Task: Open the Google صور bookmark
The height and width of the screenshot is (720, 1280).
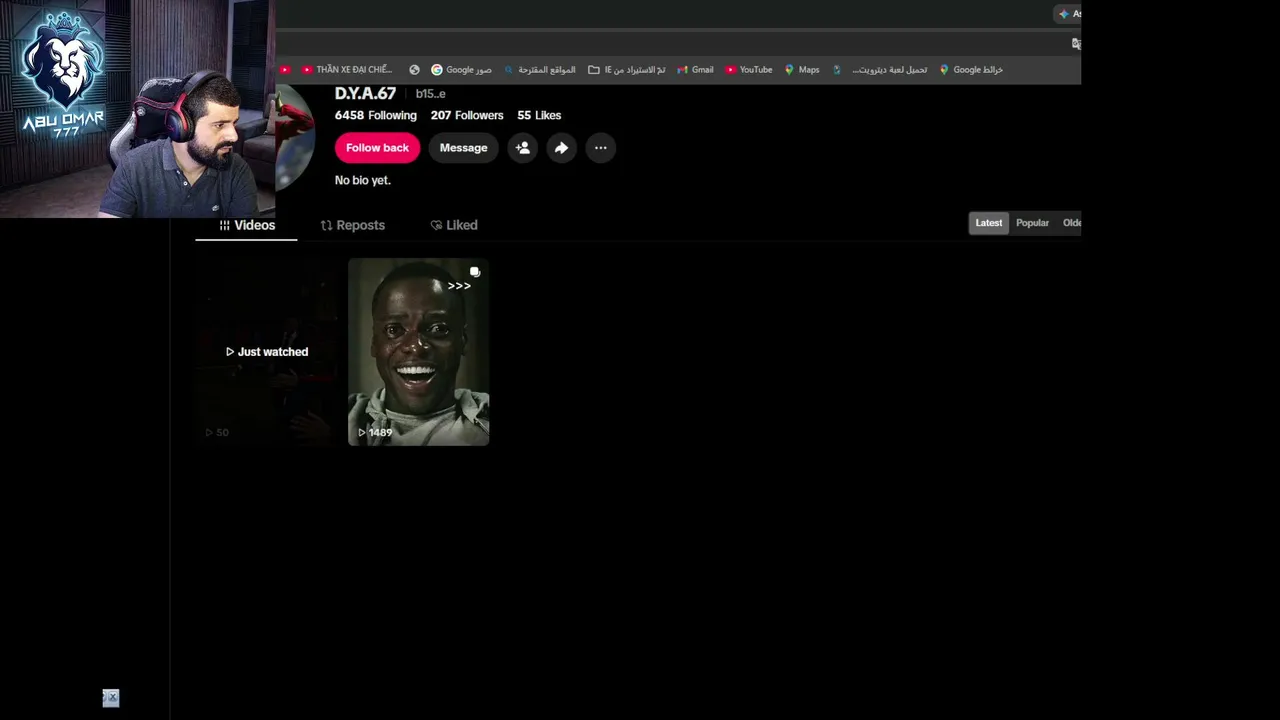Action: (x=461, y=70)
